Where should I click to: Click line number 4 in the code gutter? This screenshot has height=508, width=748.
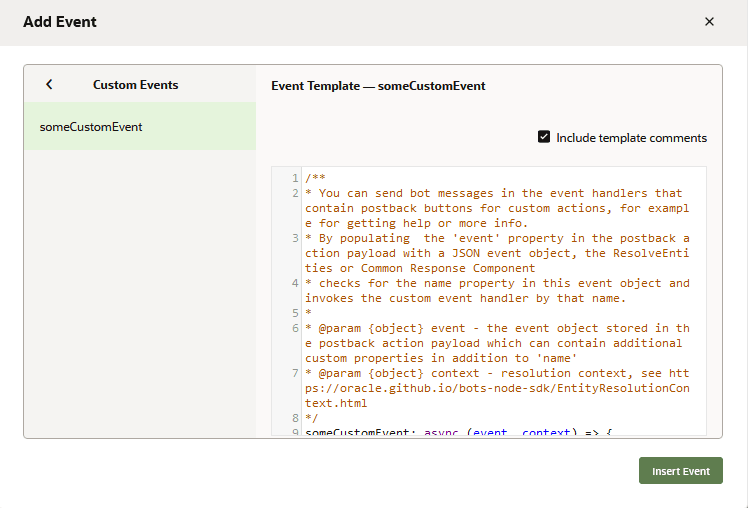point(295,283)
